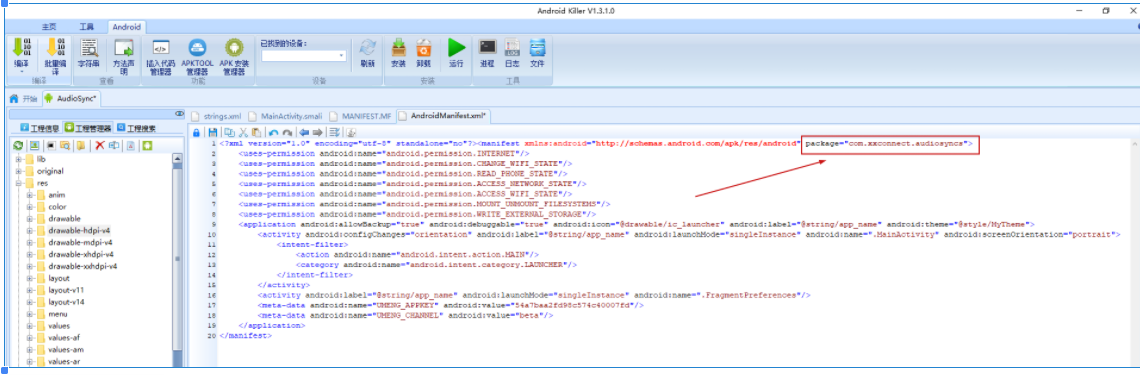Expand the drawable-hdpi-v4 folder node

pos(29,231)
